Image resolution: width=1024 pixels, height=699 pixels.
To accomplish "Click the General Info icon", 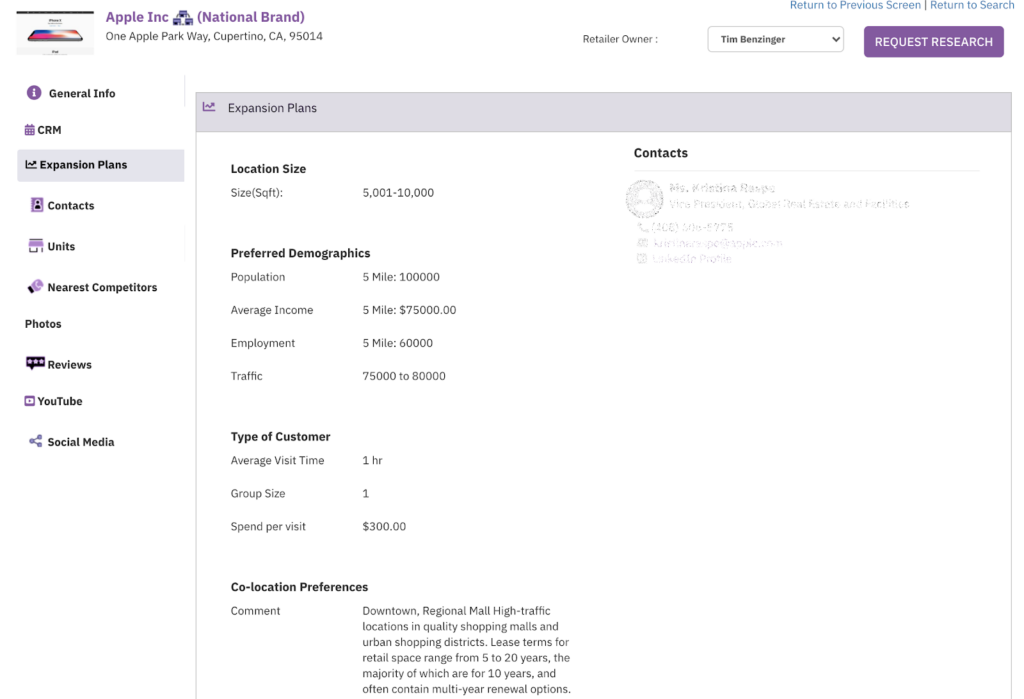I will click(34, 93).
